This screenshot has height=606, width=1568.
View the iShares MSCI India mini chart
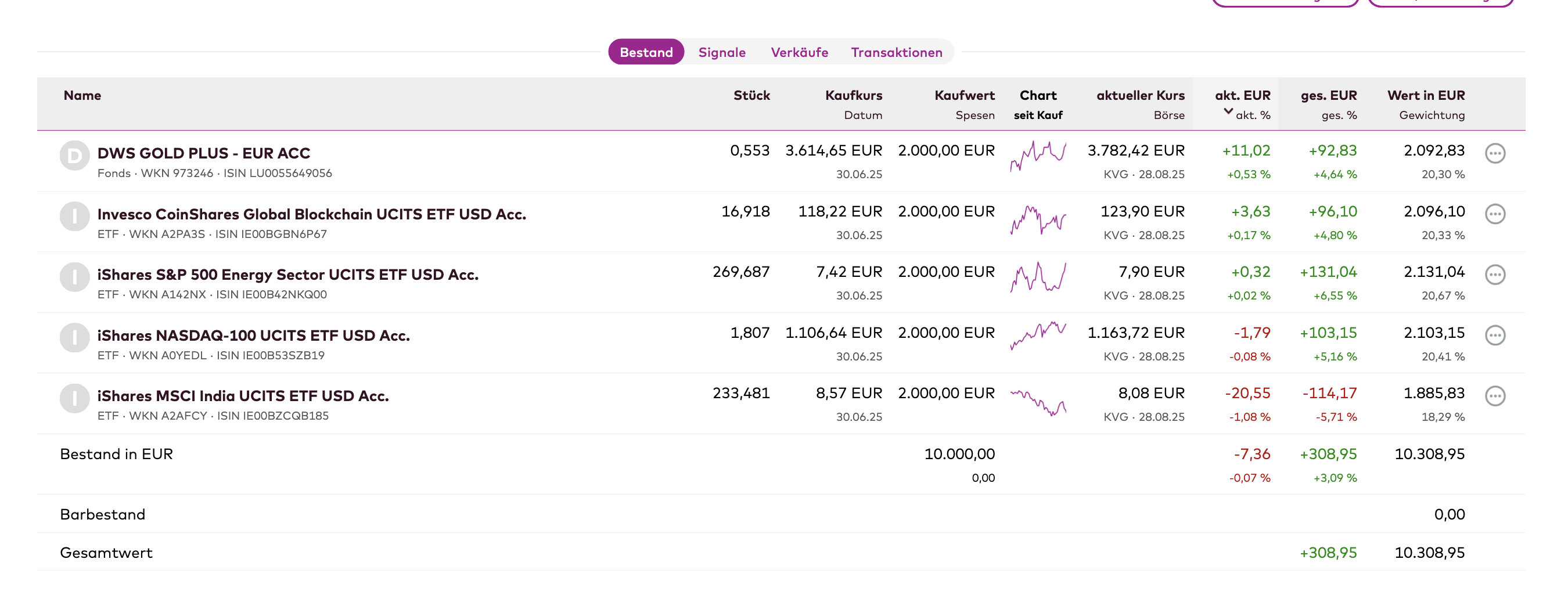pyautogui.click(x=1038, y=402)
